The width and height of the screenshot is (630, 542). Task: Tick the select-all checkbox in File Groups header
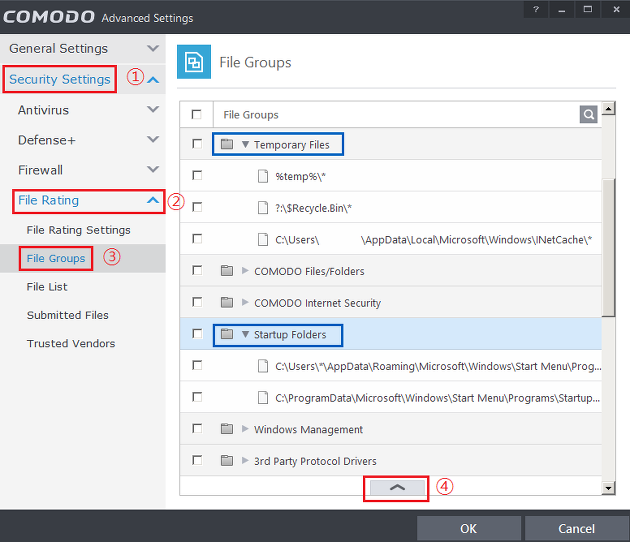[x=196, y=115]
